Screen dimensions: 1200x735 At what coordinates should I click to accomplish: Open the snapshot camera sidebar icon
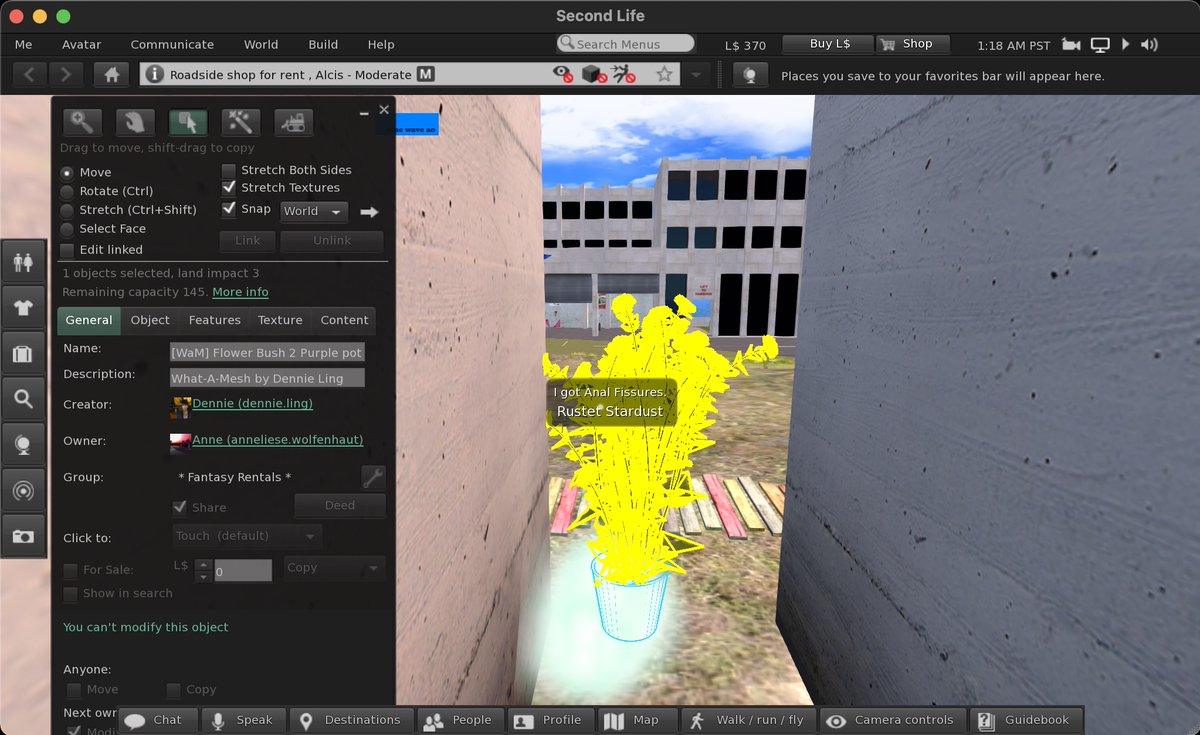click(x=23, y=537)
